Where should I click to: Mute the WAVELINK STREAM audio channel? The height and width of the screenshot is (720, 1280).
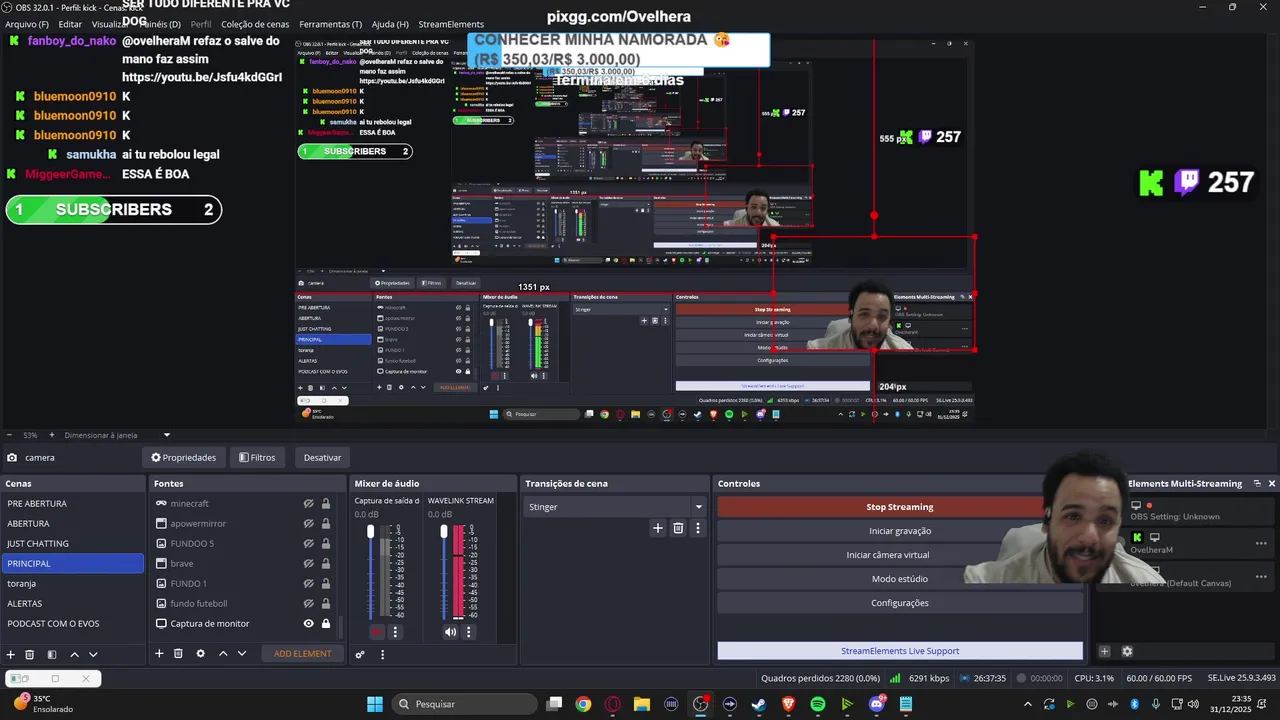pyautogui.click(x=450, y=632)
